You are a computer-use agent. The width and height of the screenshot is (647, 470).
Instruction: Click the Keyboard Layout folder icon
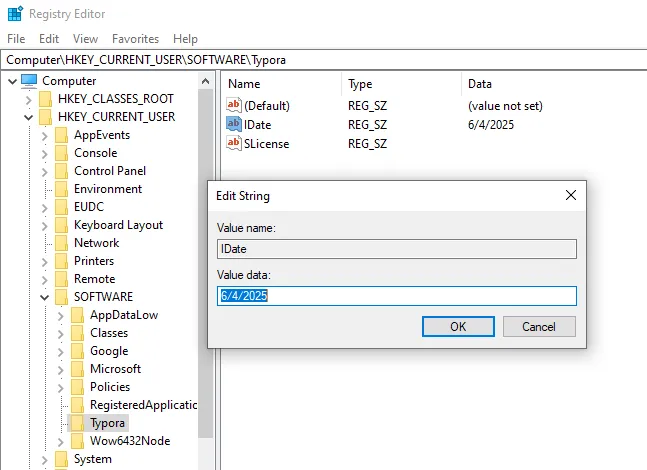click(x=61, y=225)
